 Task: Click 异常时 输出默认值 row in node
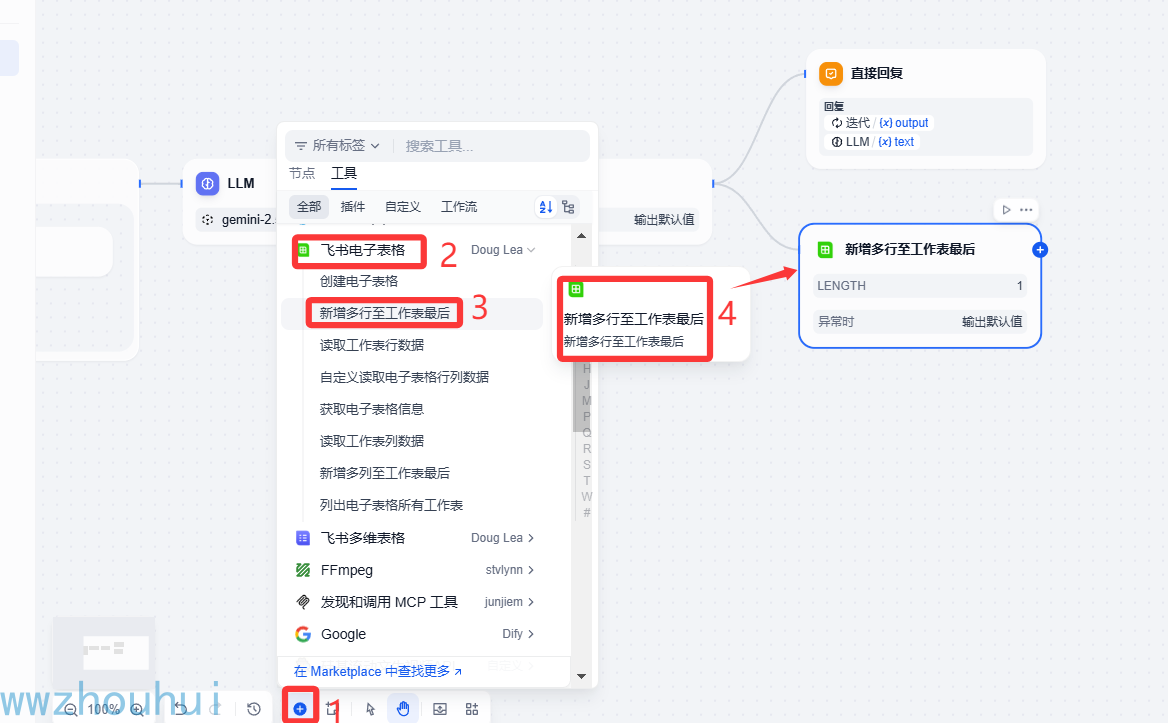921,322
